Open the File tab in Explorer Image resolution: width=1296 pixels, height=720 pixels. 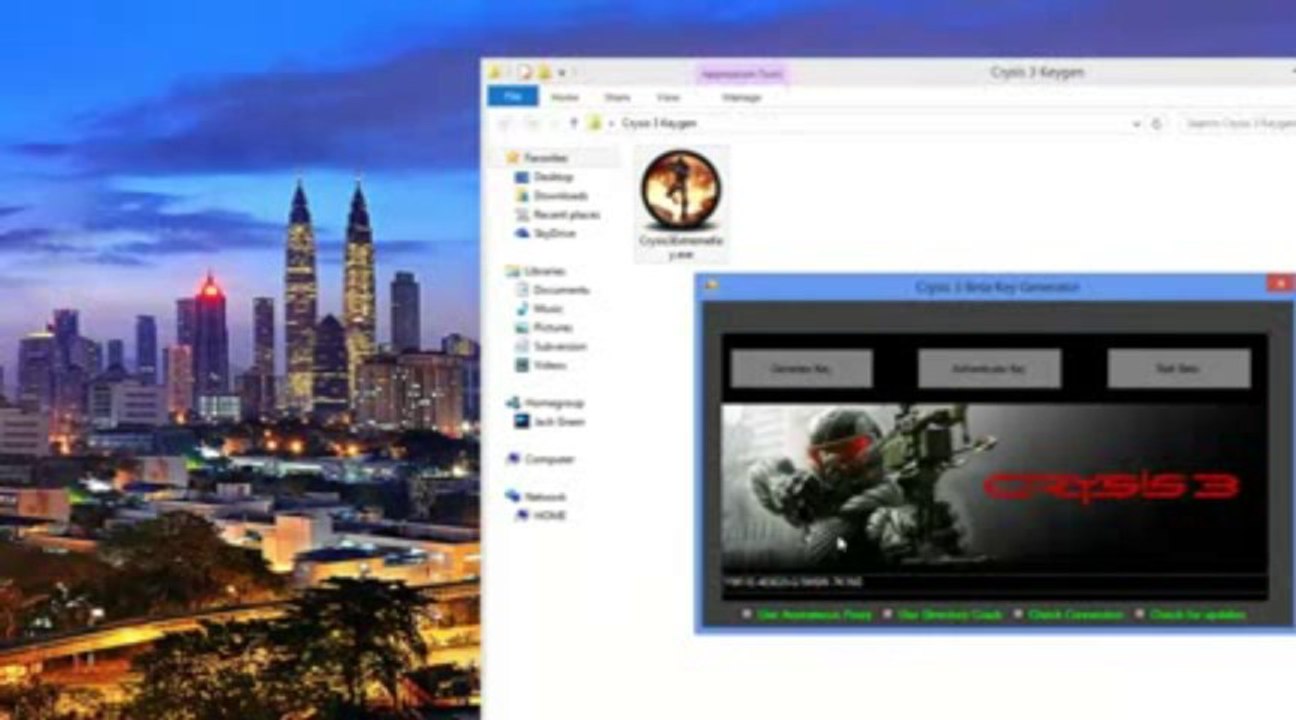click(512, 97)
